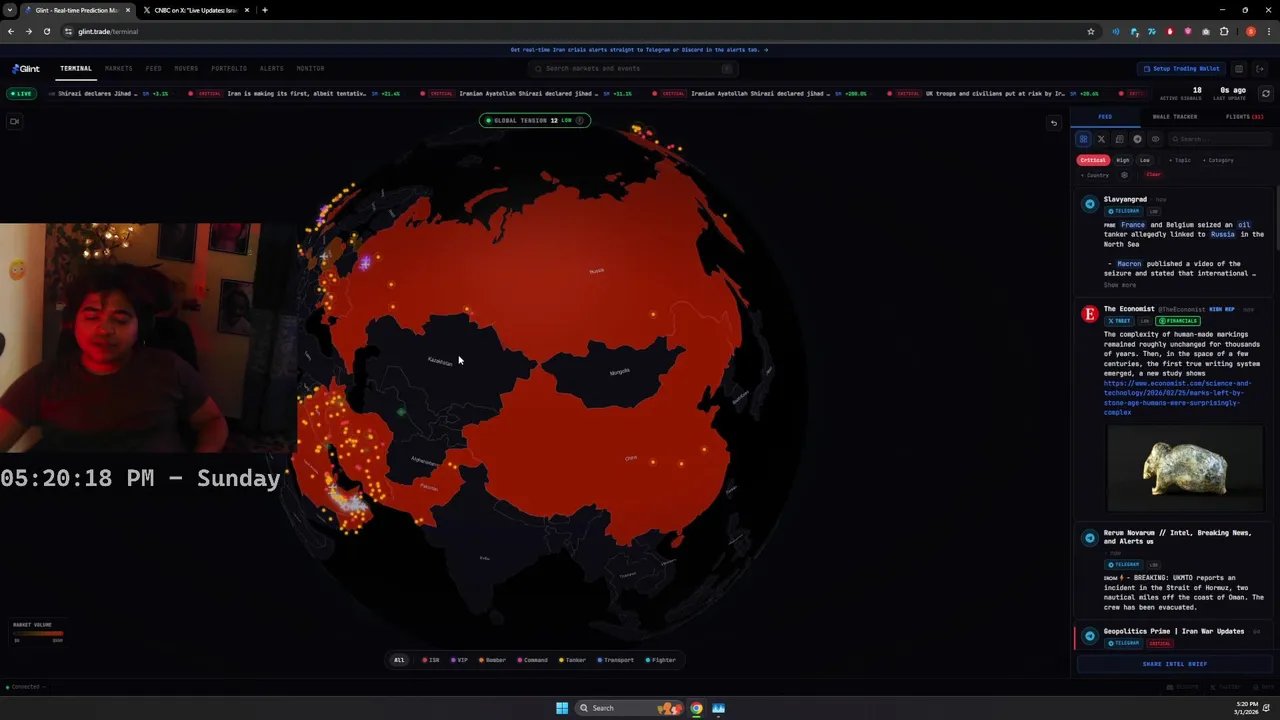Open the economist.com article link
This screenshot has height=720, width=1280.
click(x=1177, y=397)
